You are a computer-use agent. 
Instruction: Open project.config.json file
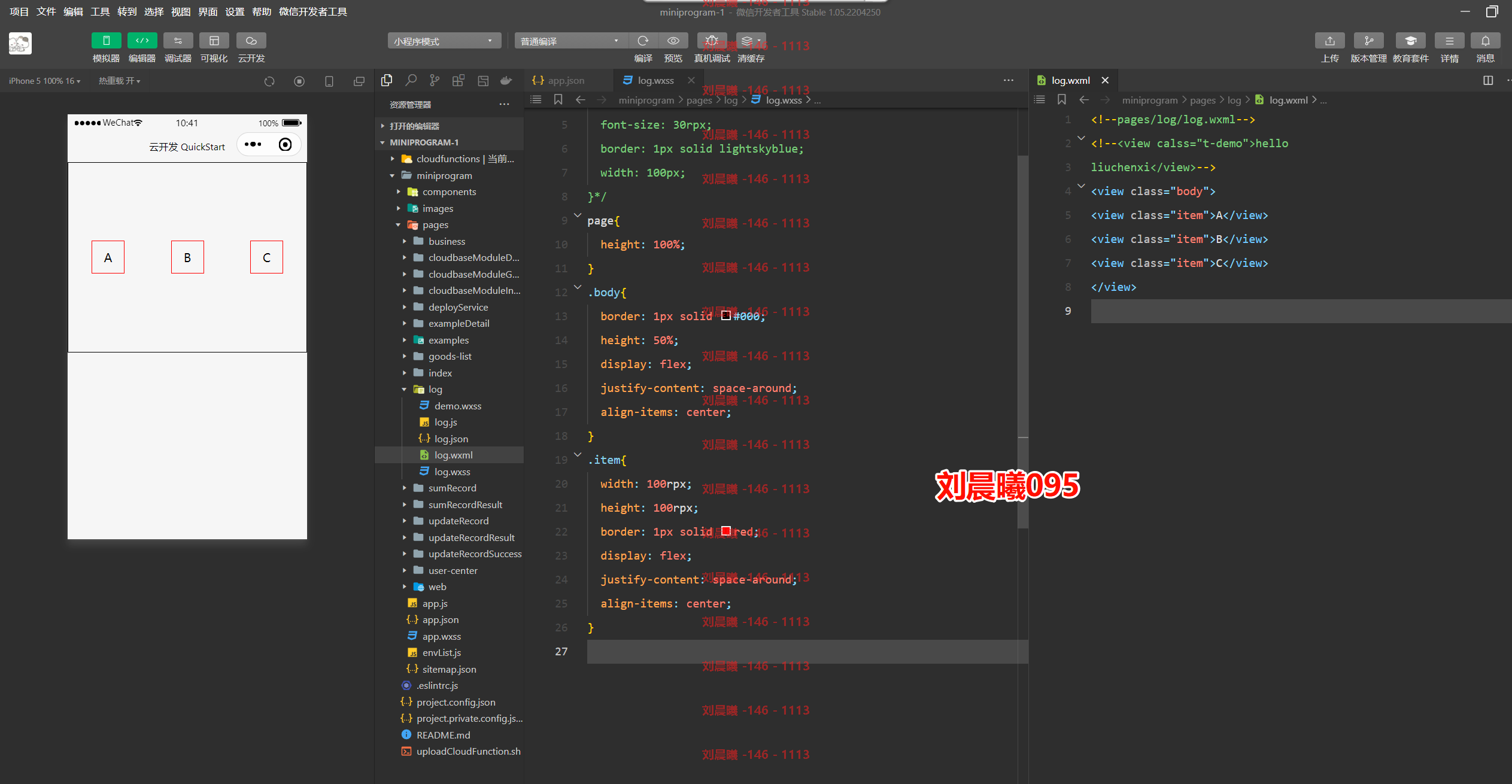coord(456,702)
